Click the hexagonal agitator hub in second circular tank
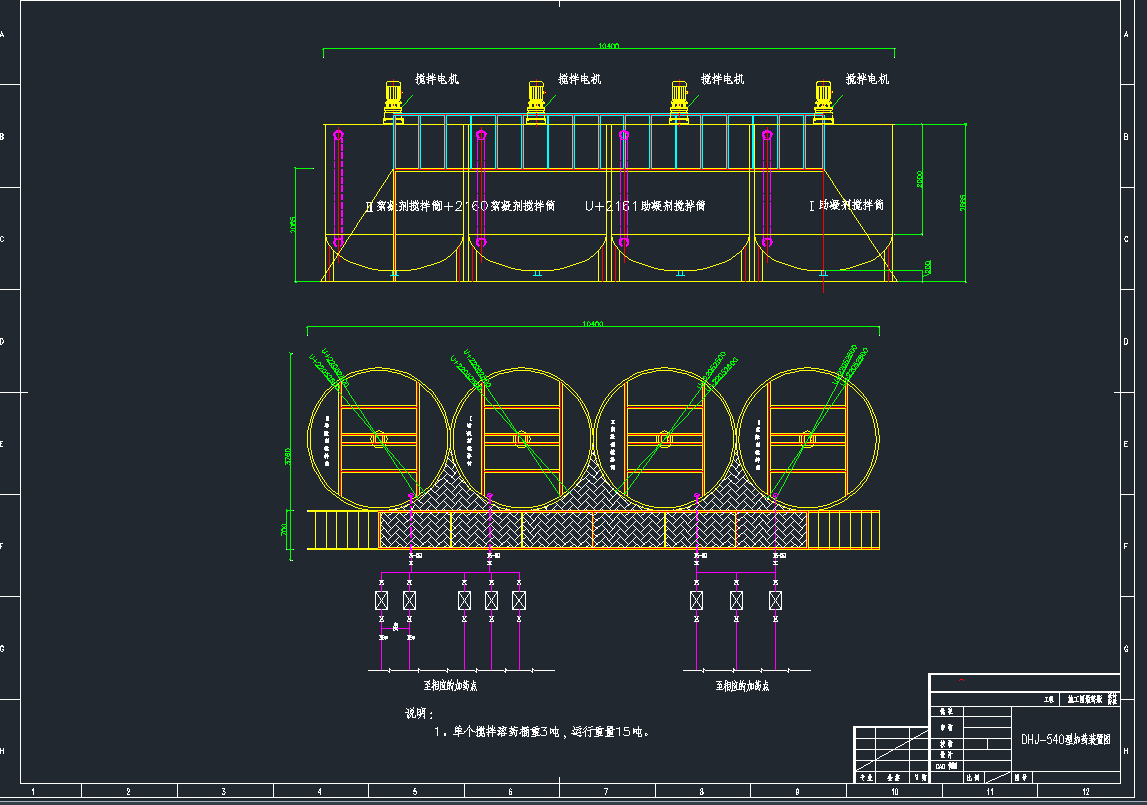The image size is (1147, 805). (521, 439)
